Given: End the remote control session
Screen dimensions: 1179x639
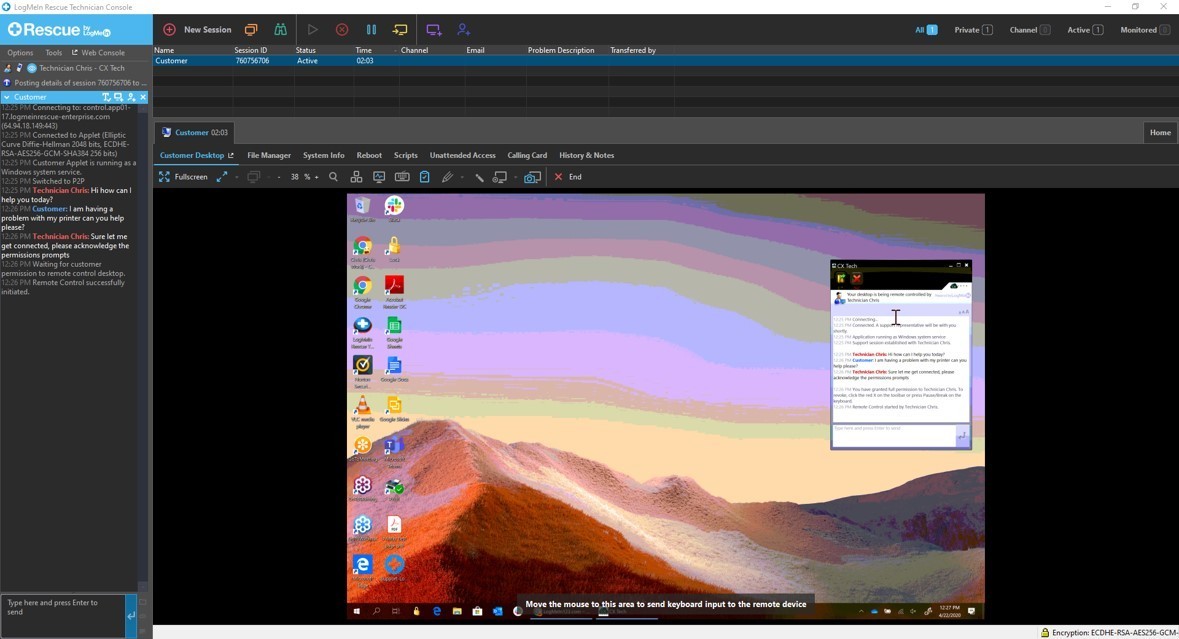Looking at the screenshot, I should click(x=568, y=177).
